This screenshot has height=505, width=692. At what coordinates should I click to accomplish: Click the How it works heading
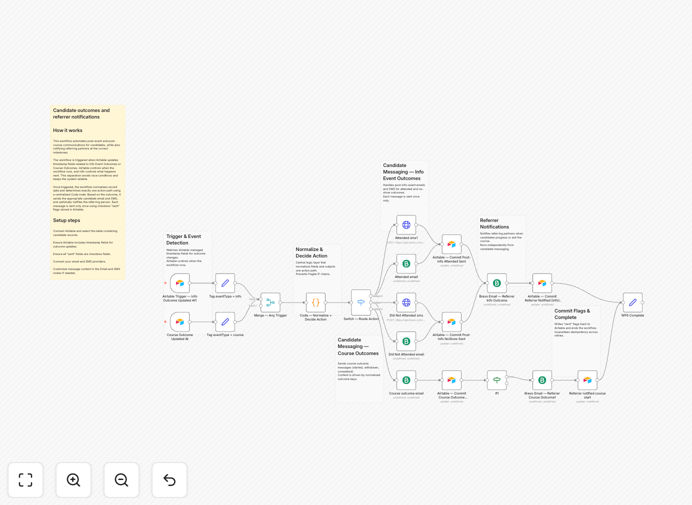click(68, 130)
